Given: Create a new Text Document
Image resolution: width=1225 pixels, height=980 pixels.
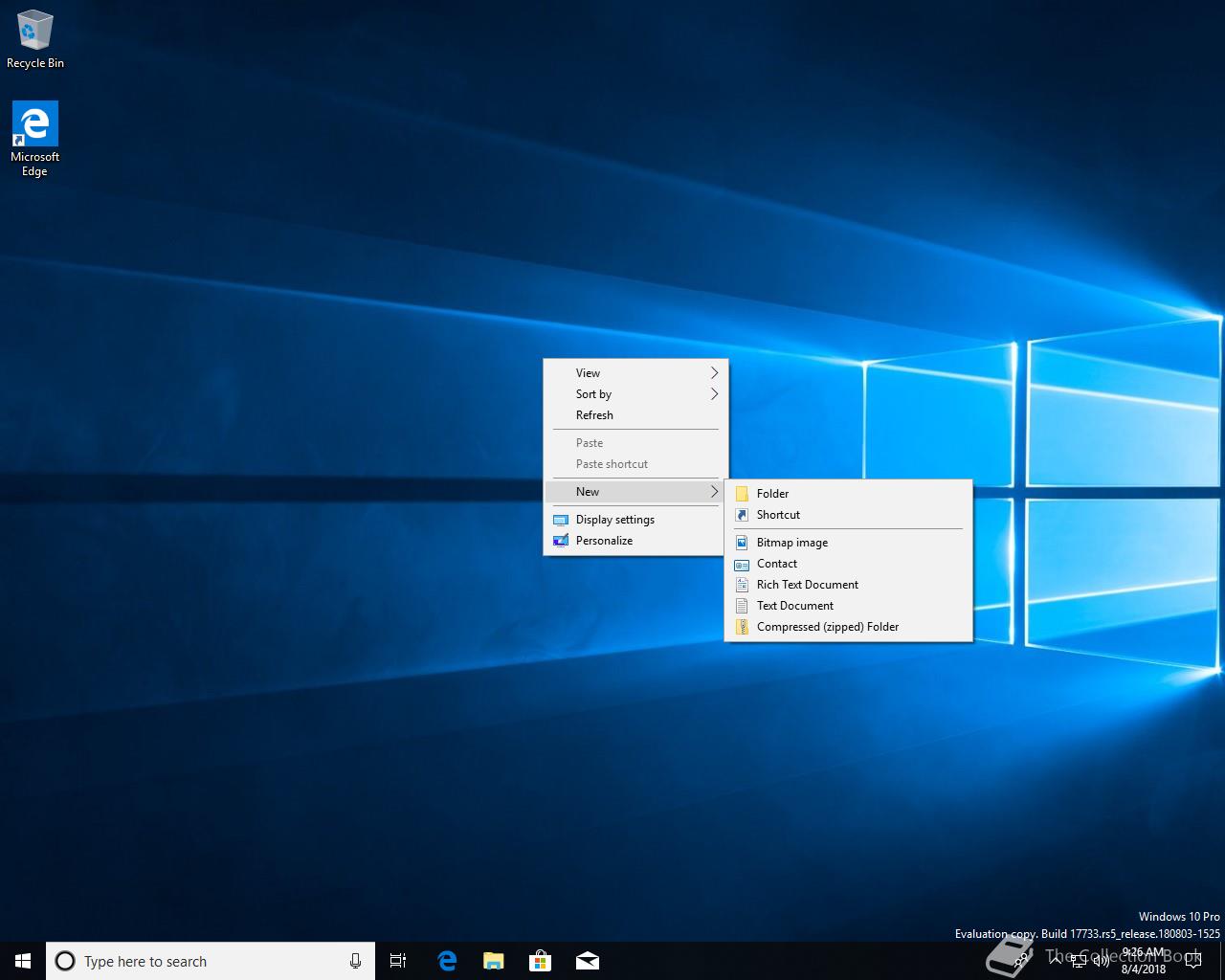Looking at the screenshot, I should [x=794, y=606].
